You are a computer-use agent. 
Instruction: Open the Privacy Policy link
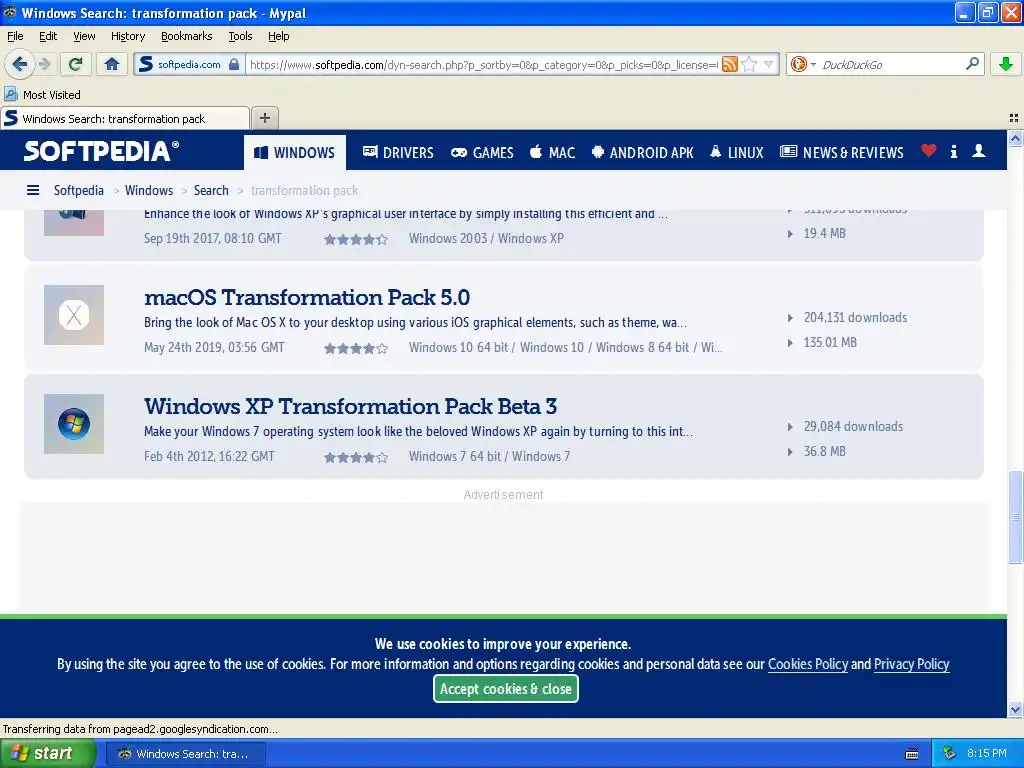[912, 664]
